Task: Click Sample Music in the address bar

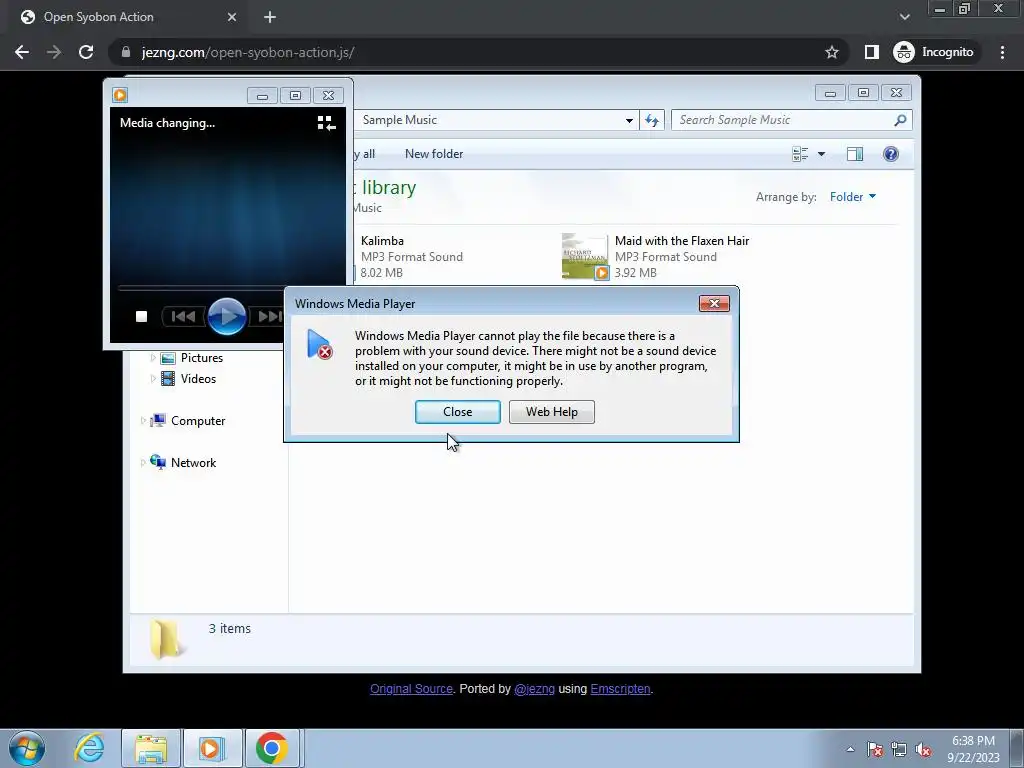Action: tap(400, 120)
